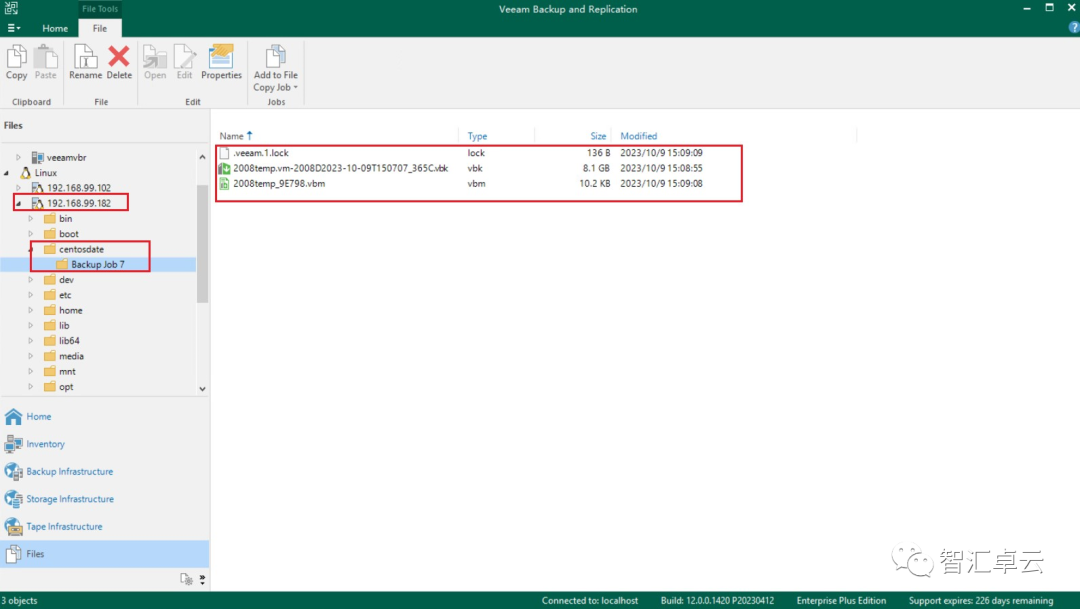Open Add to File Copy Job dropdown
The width and height of the screenshot is (1080, 609).
[x=276, y=68]
